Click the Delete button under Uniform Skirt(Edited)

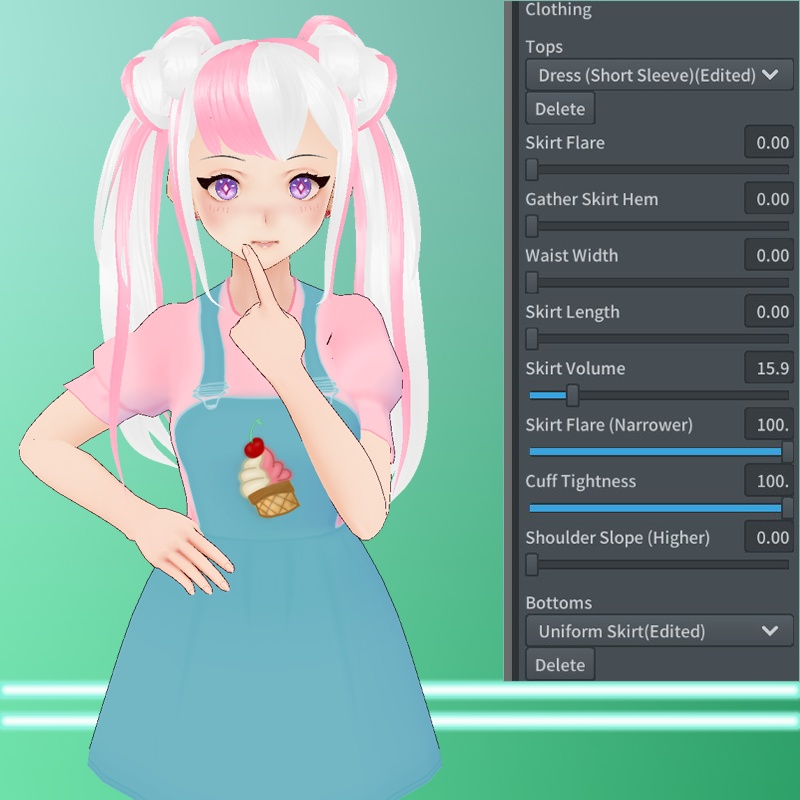559,664
